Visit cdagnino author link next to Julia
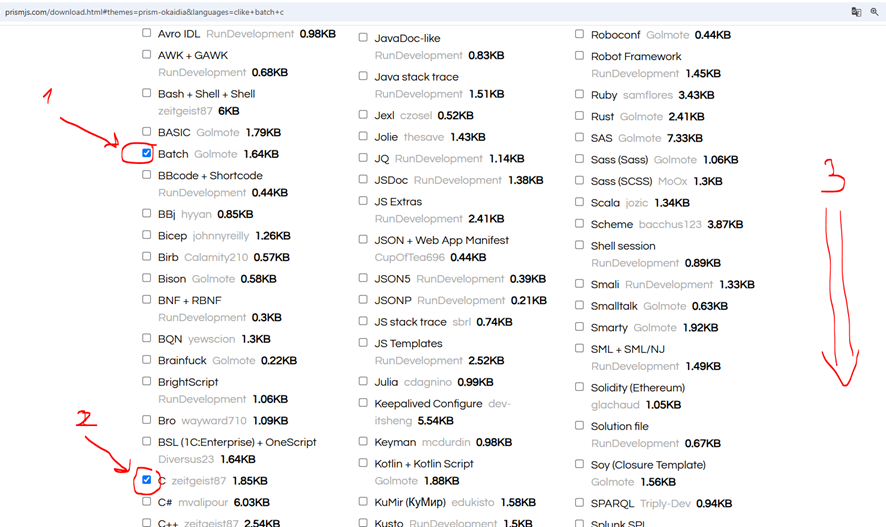 (x=427, y=382)
